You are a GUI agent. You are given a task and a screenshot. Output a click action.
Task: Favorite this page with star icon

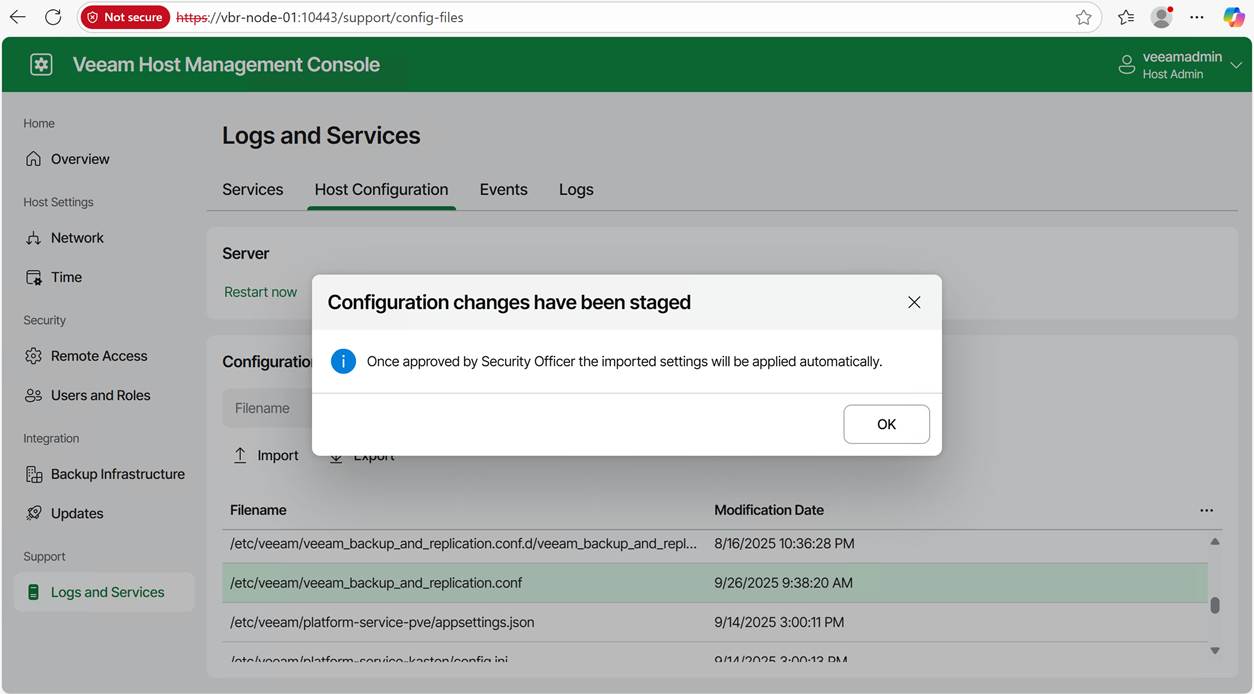[x=1083, y=17]
